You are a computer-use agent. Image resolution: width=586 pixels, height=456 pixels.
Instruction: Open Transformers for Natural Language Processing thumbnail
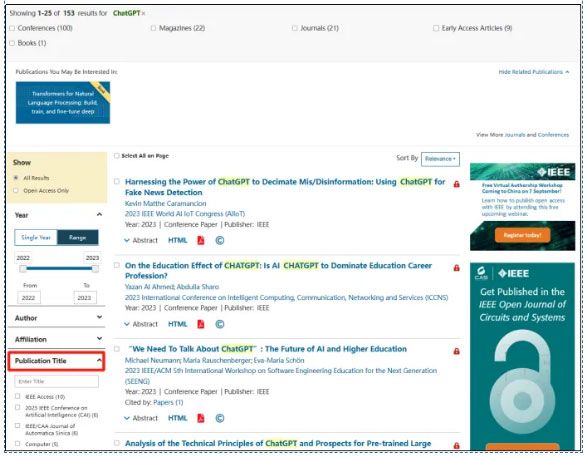point(63,102)
